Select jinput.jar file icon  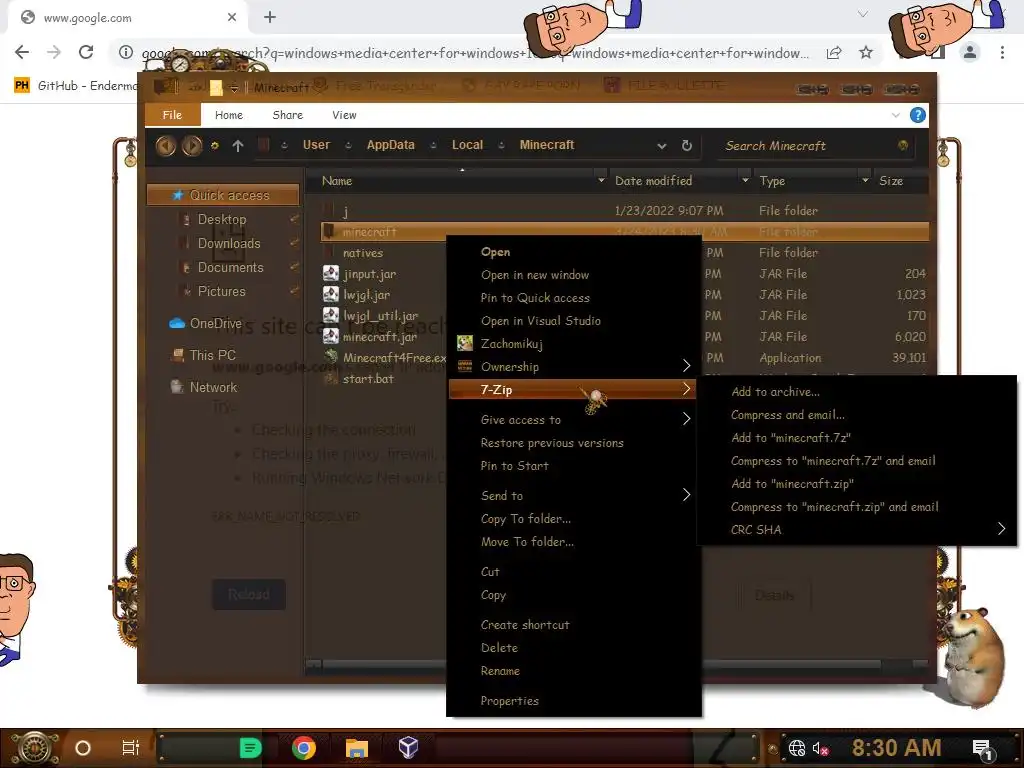point(331,274)
